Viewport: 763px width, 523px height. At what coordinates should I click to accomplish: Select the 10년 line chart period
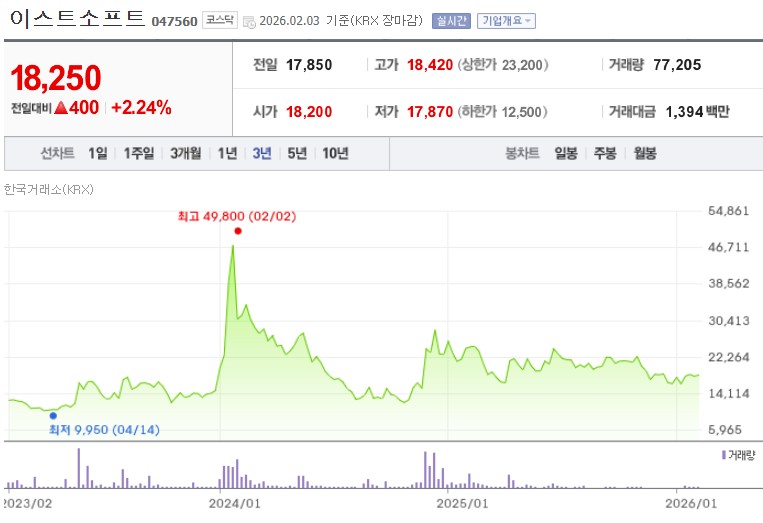click(x=335, y=154)
